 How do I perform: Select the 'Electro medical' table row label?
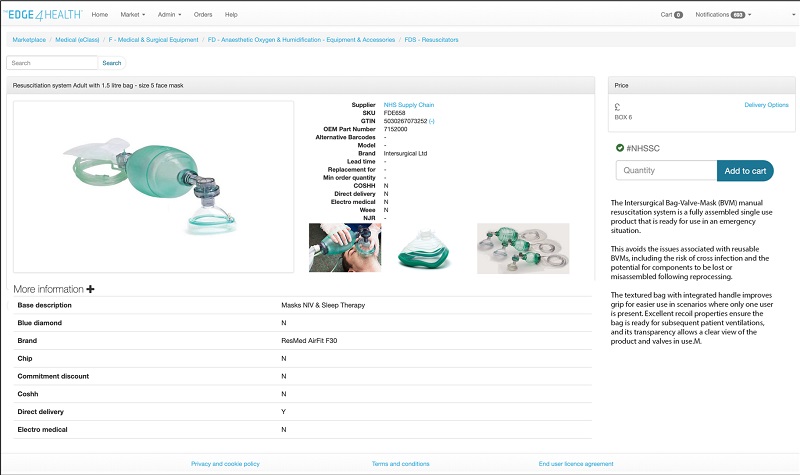pyautogui.click(x=42, y=430)
